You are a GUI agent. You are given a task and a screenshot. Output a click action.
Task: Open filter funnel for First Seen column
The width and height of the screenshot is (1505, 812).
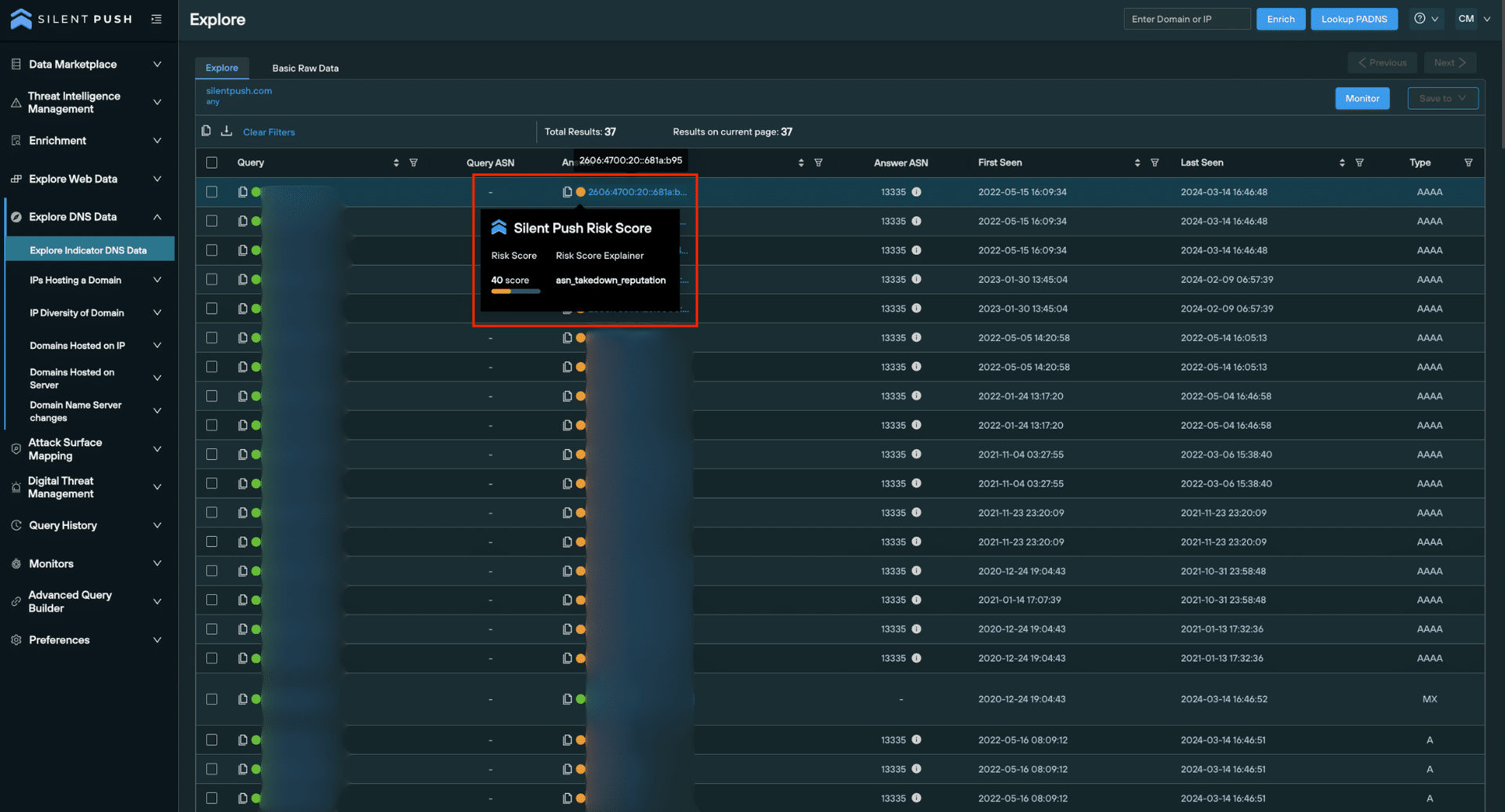[x=1155, y=163]
